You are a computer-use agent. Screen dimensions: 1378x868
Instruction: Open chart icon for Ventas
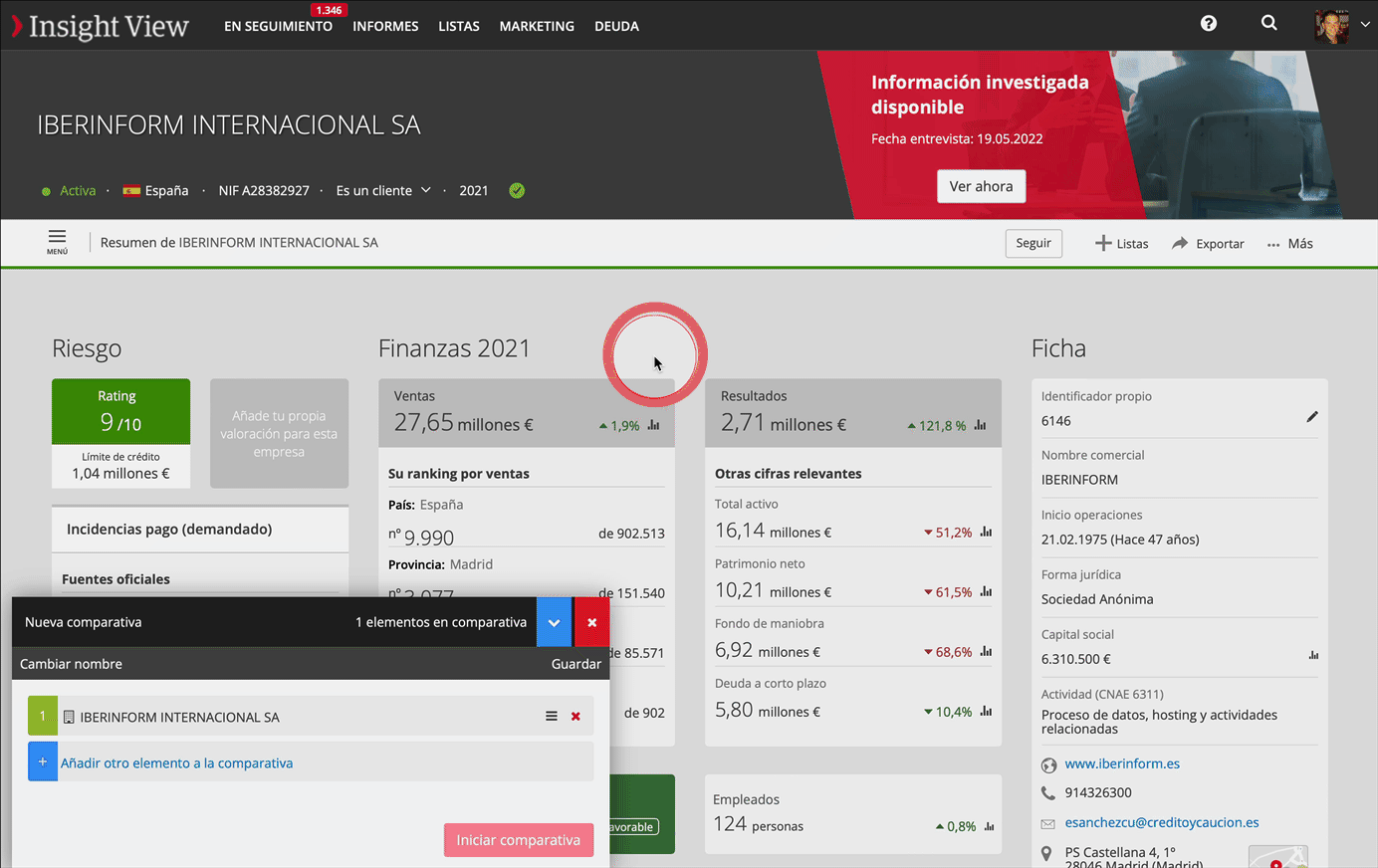[654, 425]
